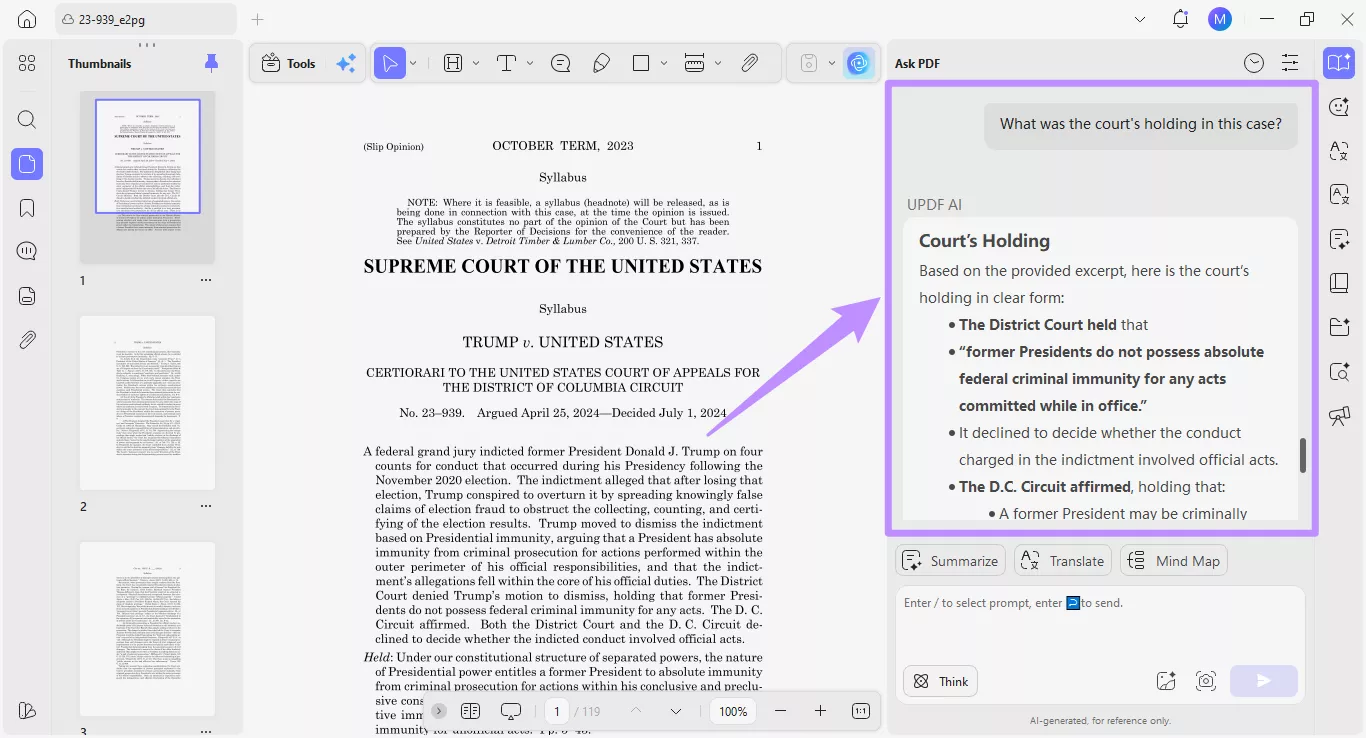Open a new tab with plus
The height and width of the screenshot is (738, 1366).
[257, 19]
